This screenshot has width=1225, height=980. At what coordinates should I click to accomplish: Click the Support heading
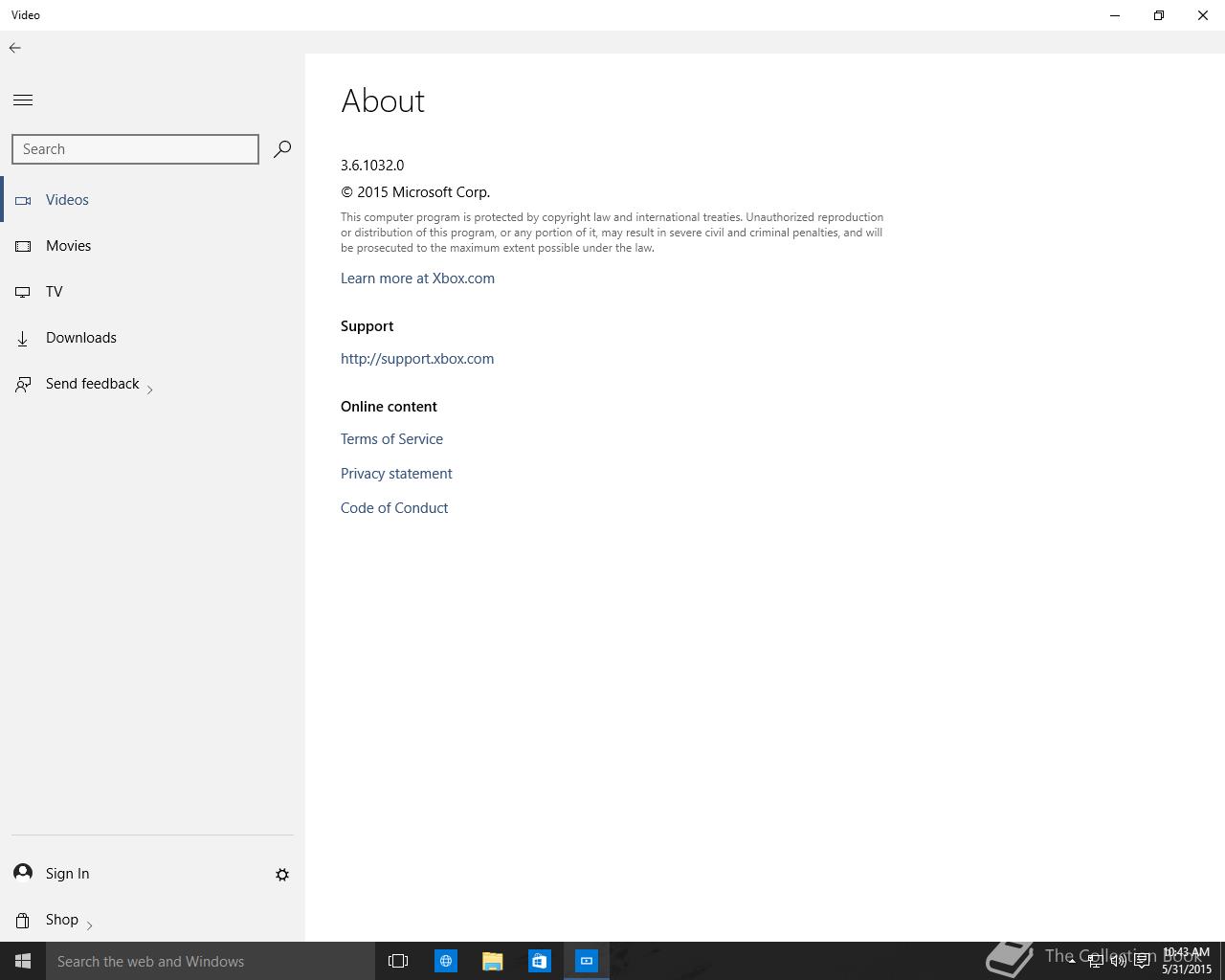(367, 326)
